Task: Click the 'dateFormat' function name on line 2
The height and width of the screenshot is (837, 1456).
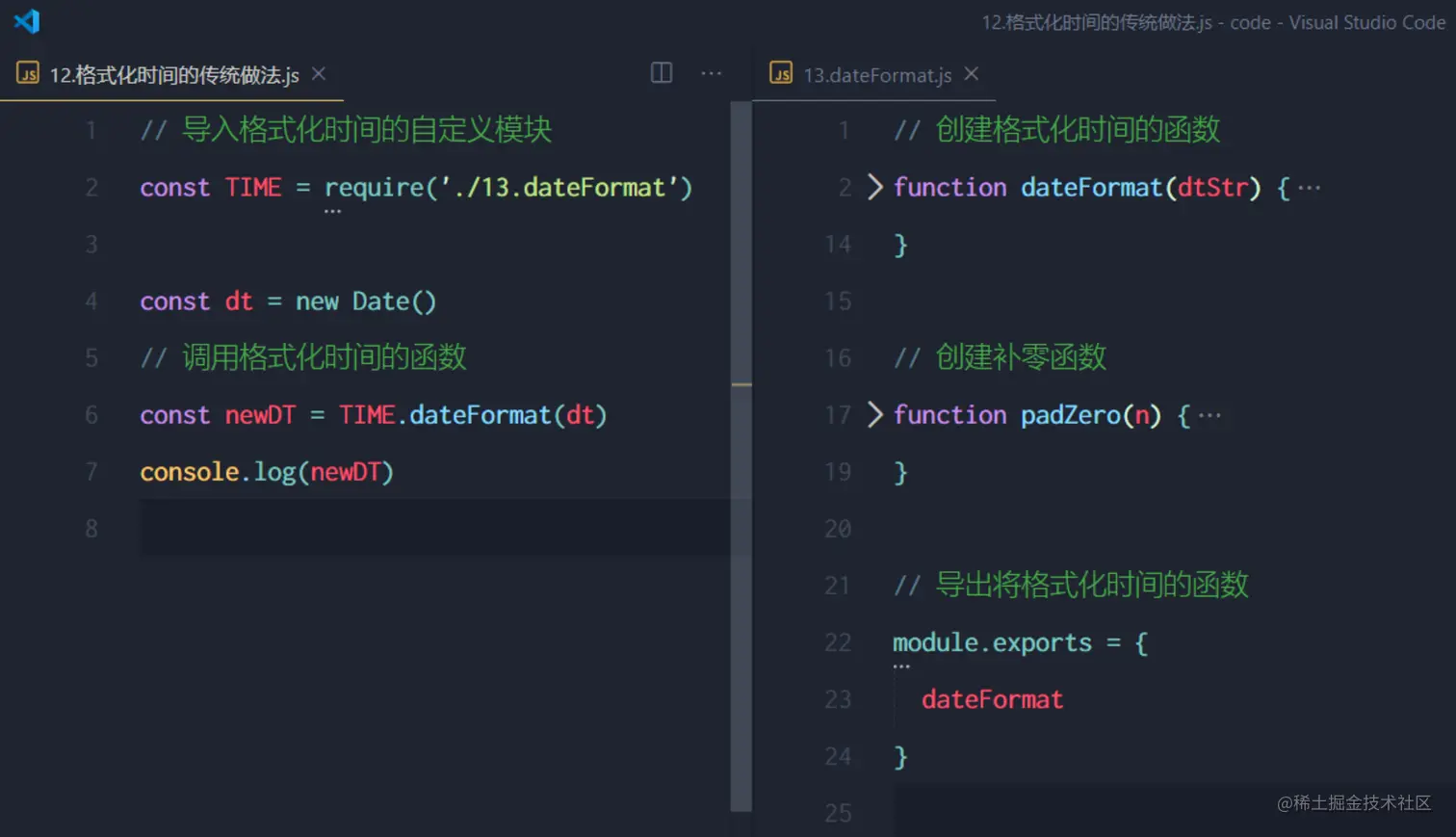Action: point(1092,187)
